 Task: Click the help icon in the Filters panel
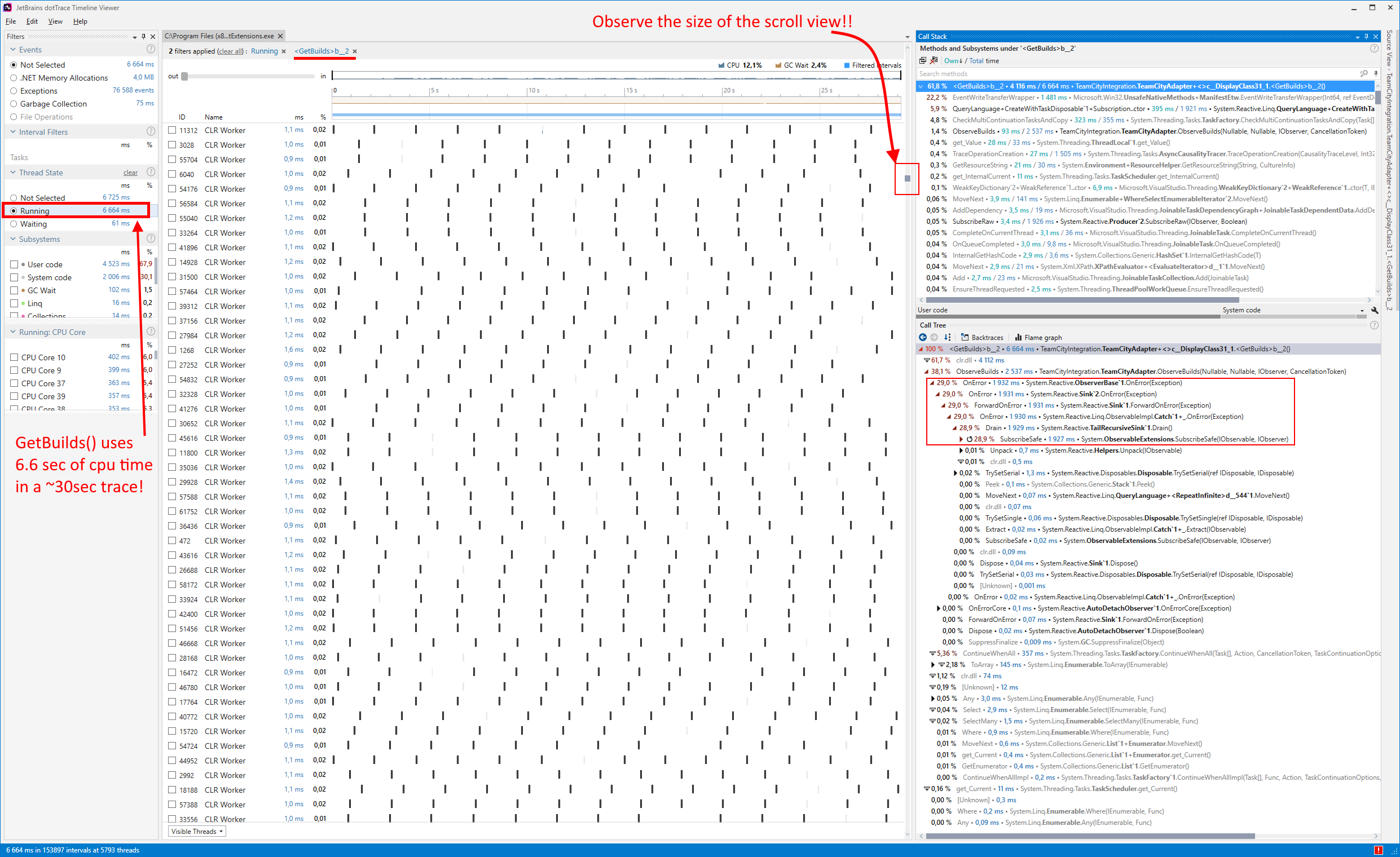pos(151,49)
